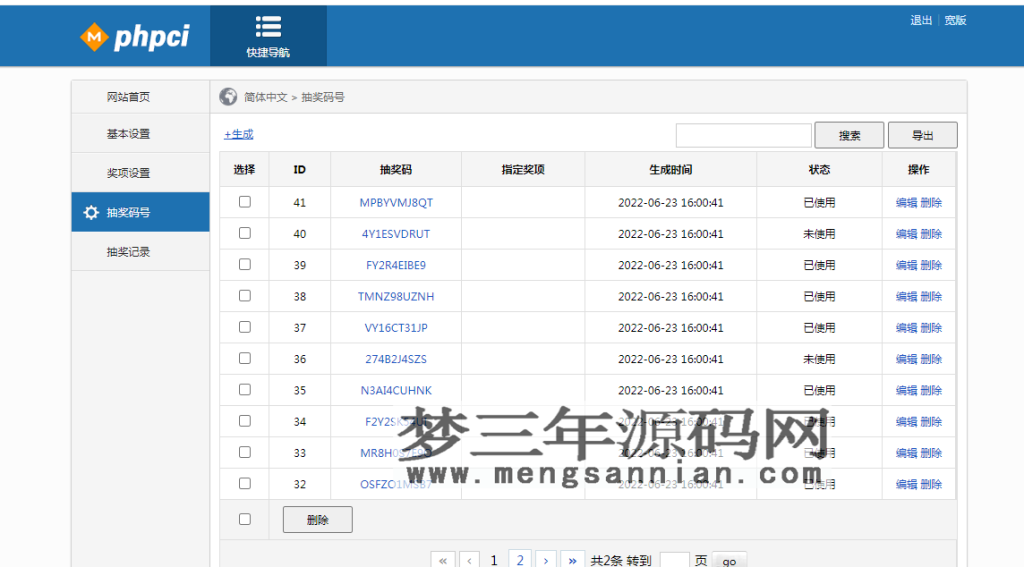This screenshot has width=1024, height=567.
Task: Go to page 2
Action: click(x=520, y=560)
